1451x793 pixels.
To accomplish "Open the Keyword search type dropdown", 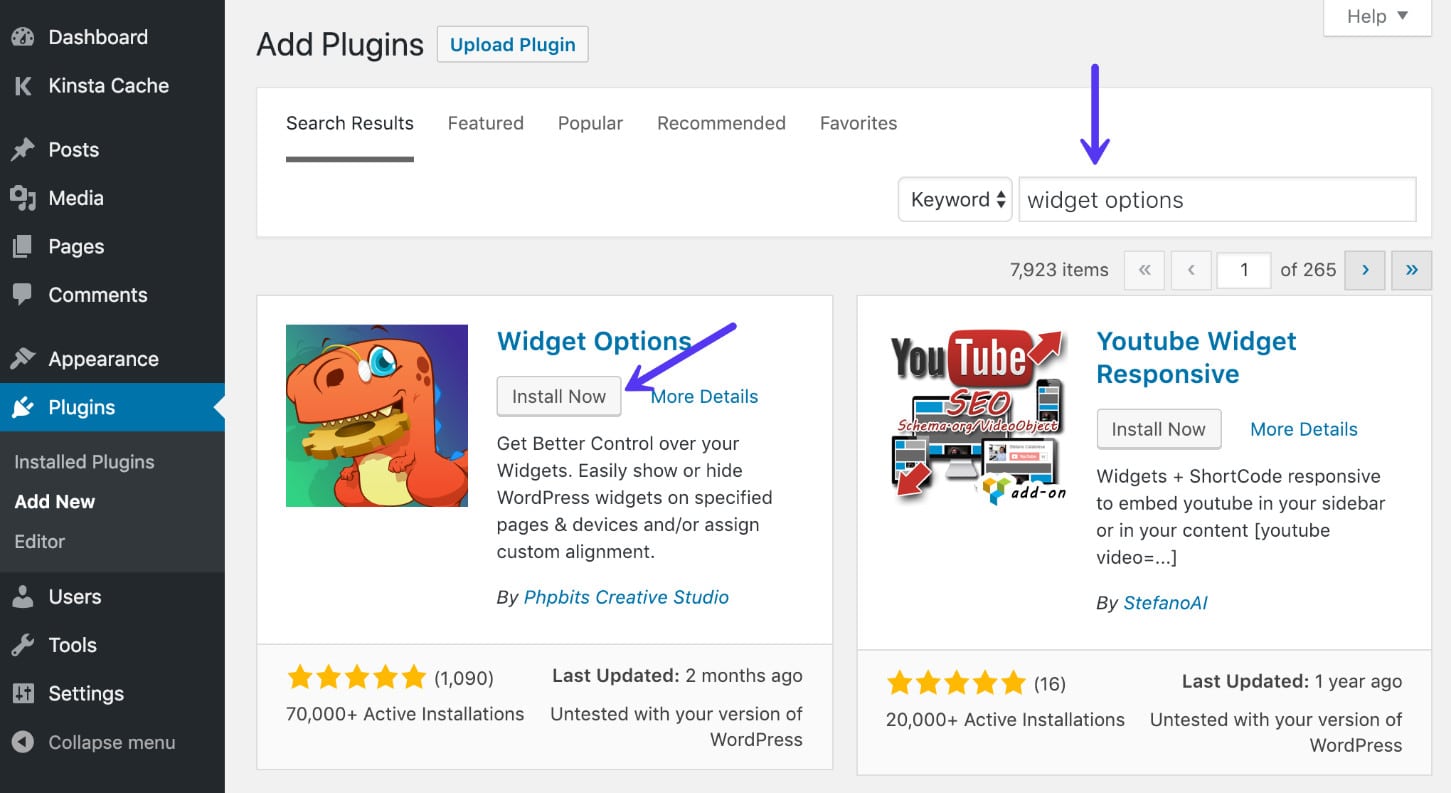I will click(954, 199).
